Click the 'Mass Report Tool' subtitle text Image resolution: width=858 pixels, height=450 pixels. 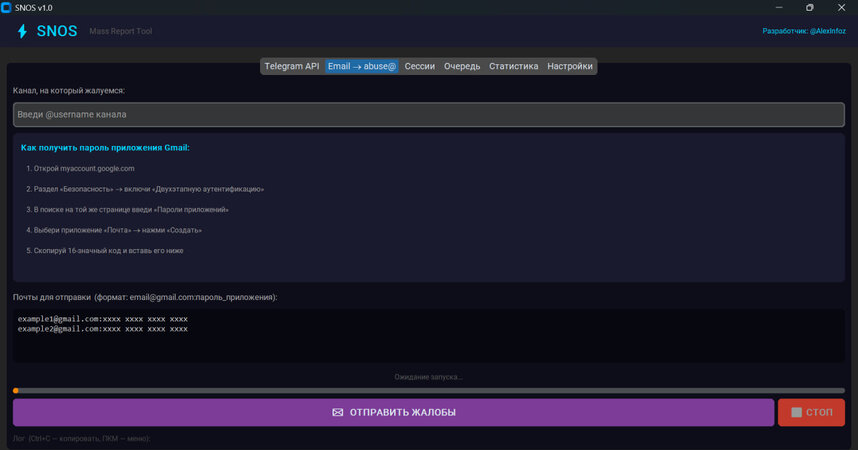[x=121, y=31]
